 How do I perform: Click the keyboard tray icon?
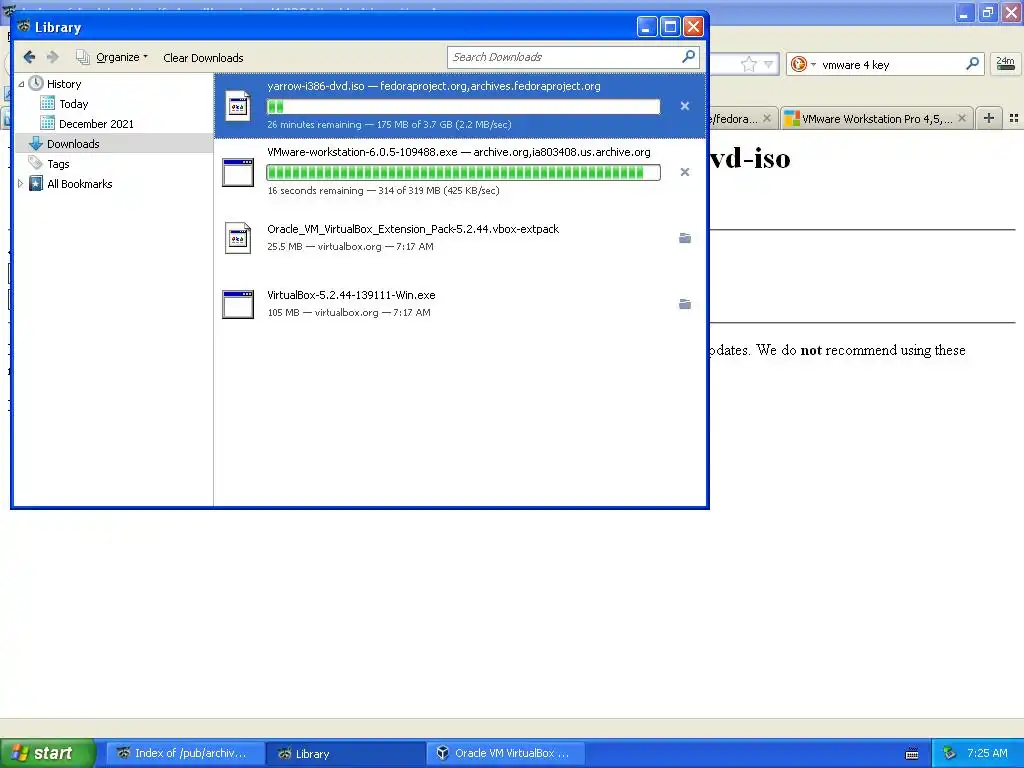(912, 754)
